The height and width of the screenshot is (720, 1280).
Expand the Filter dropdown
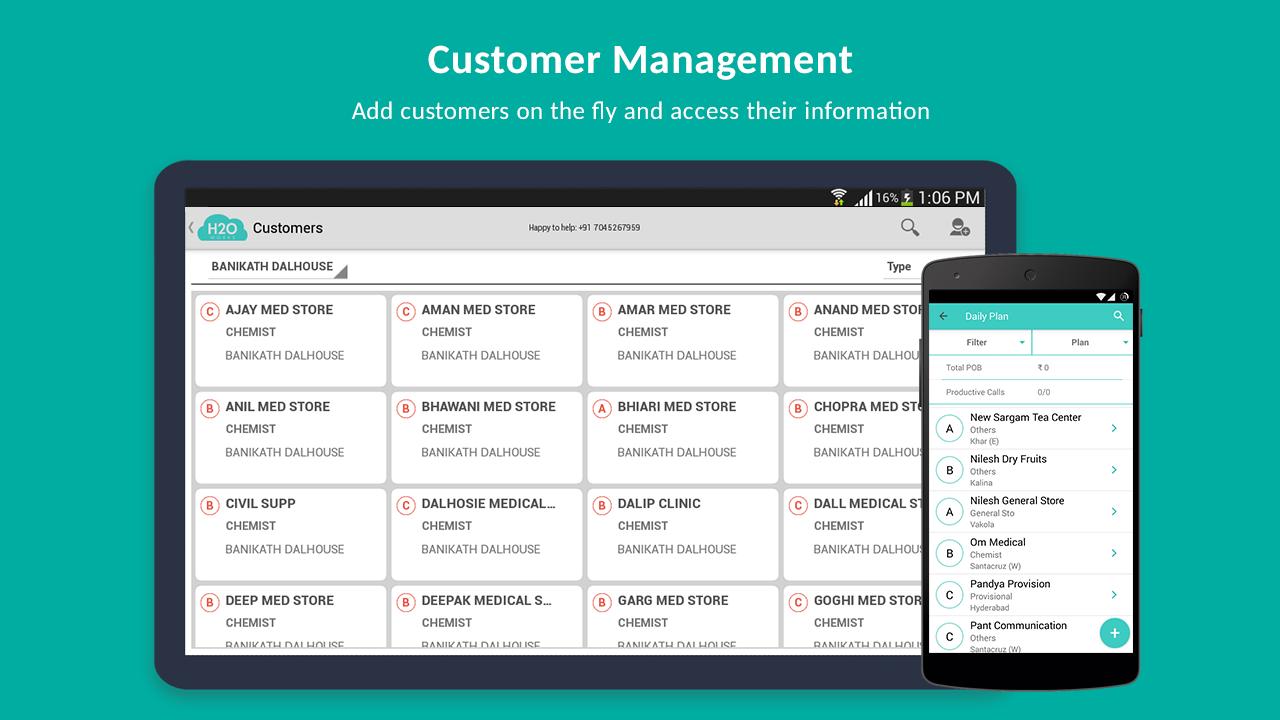click(981, 342)
